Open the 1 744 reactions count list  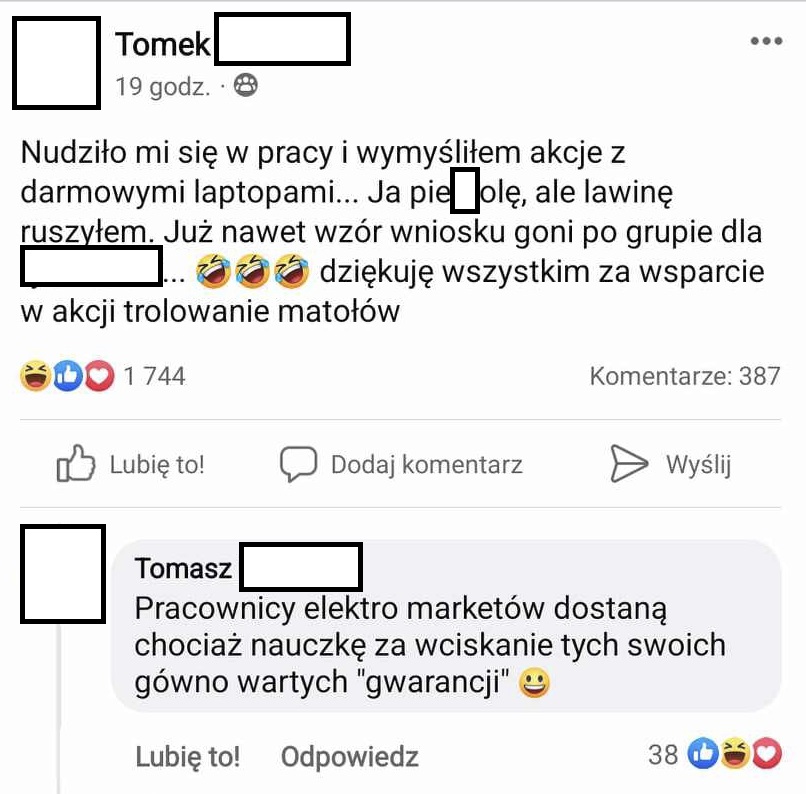click(x=154, y=376)
